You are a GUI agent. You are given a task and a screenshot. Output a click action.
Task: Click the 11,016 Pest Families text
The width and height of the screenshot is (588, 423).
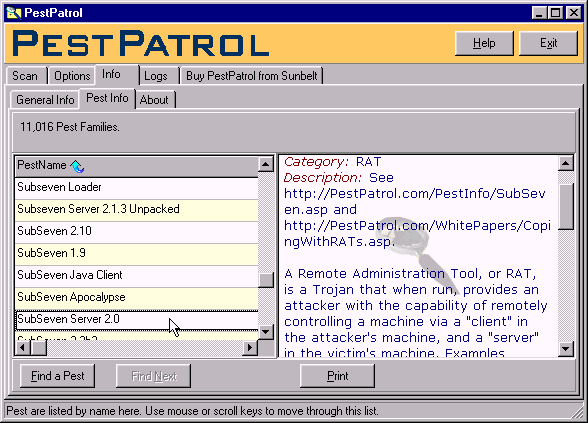(x=70, y=127)
